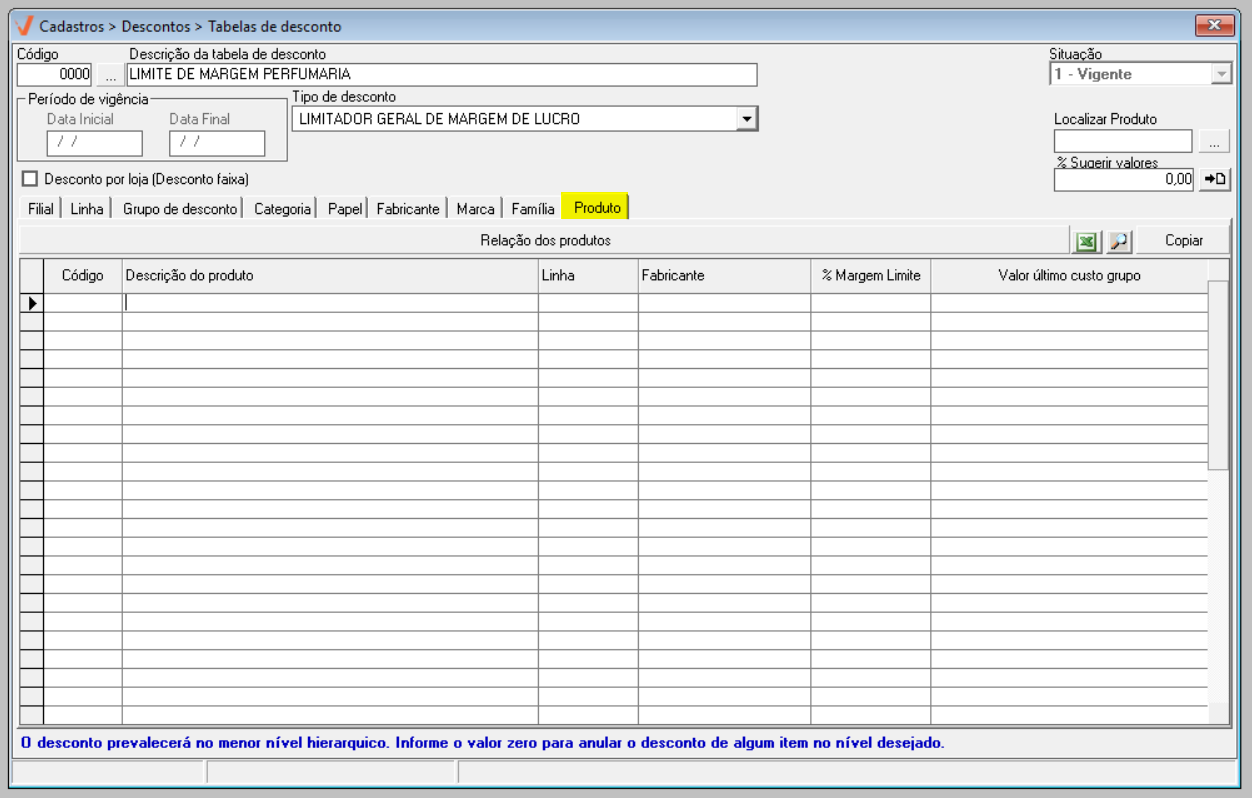1252x798 pixels.
Task: Open code lookup ellipsis button
Action: pos(110,75)
